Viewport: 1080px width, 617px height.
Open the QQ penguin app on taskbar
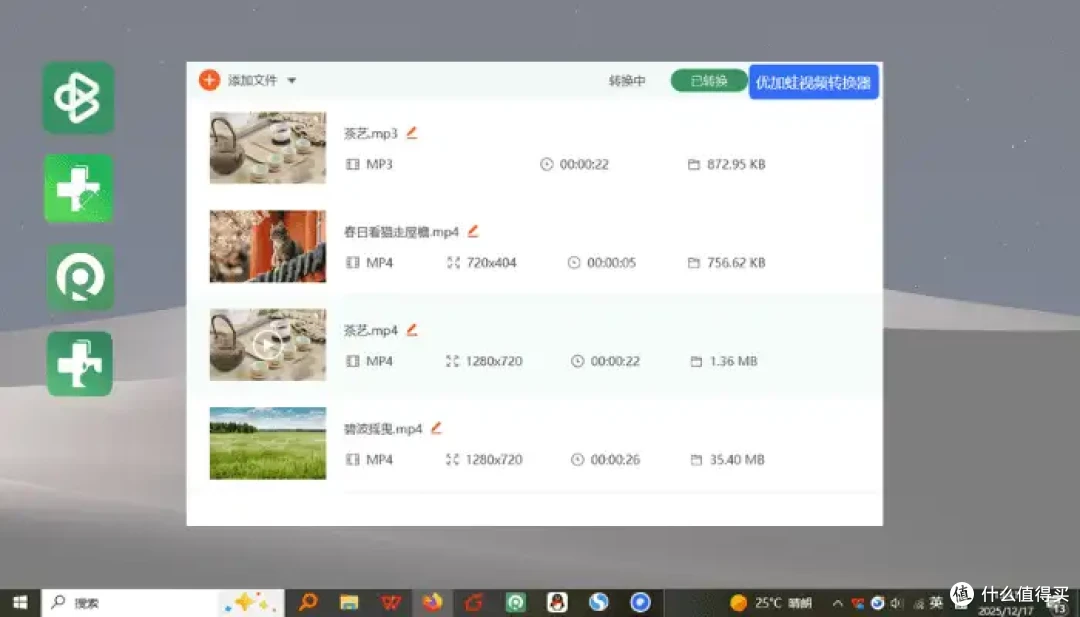click(557, 603)
